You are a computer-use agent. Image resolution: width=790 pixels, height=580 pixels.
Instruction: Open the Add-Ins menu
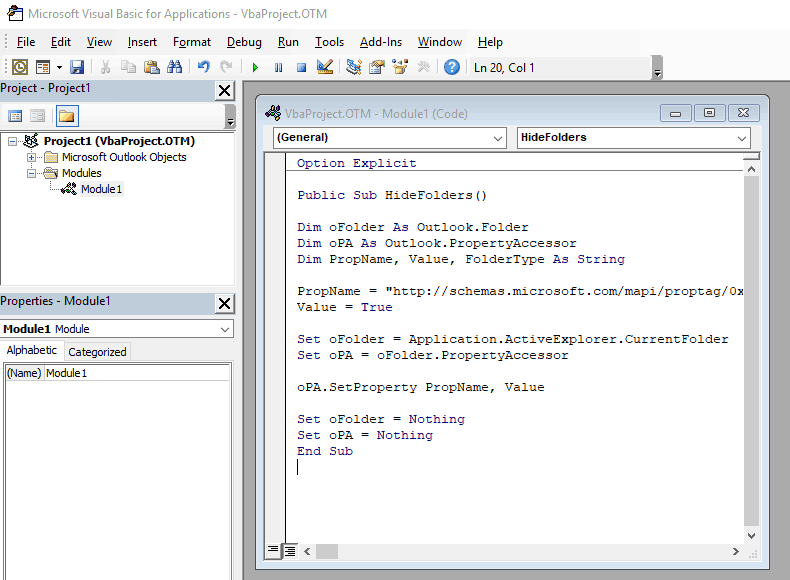tap(381, 42)
